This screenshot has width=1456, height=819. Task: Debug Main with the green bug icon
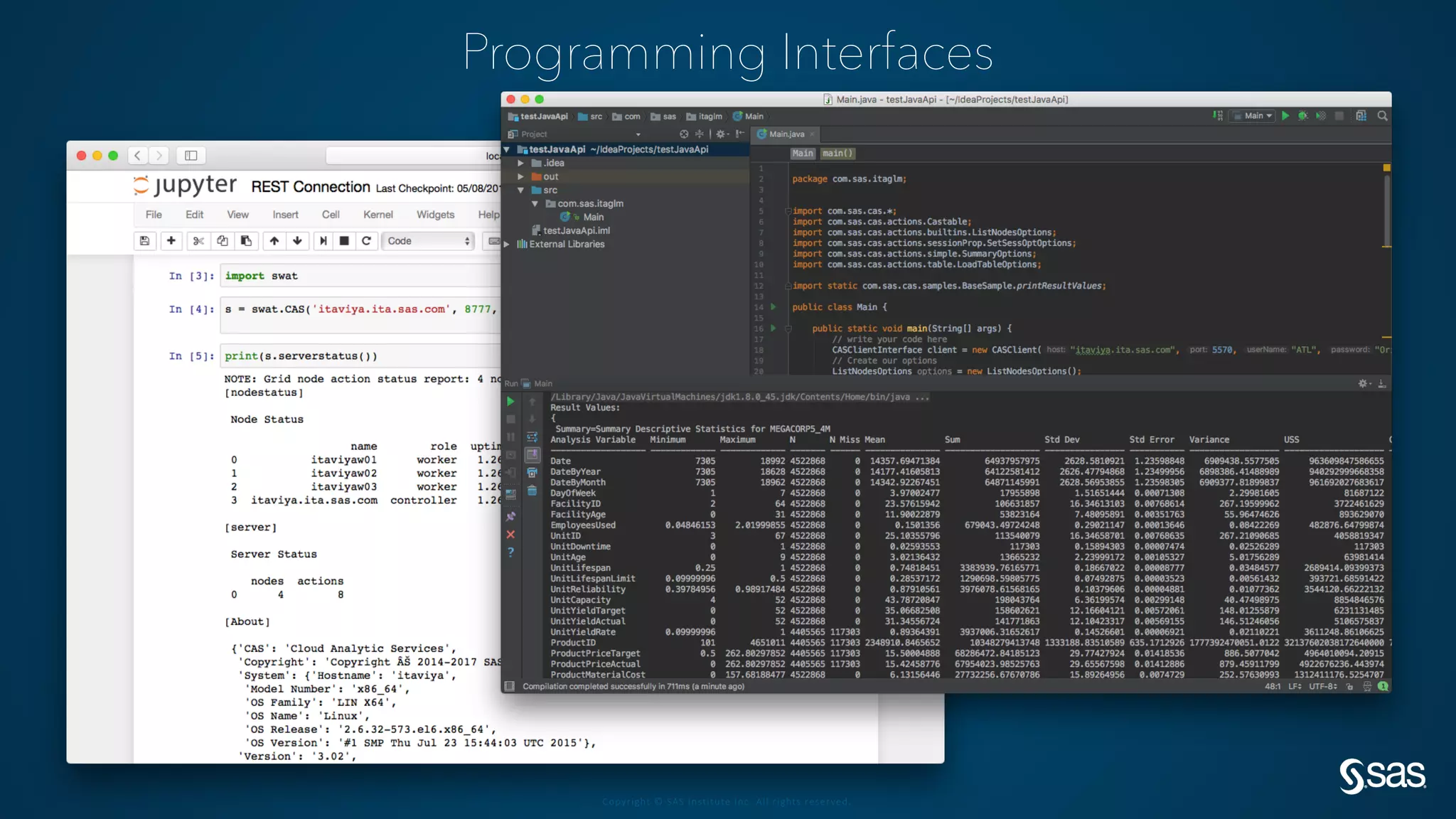[1303, 116]
